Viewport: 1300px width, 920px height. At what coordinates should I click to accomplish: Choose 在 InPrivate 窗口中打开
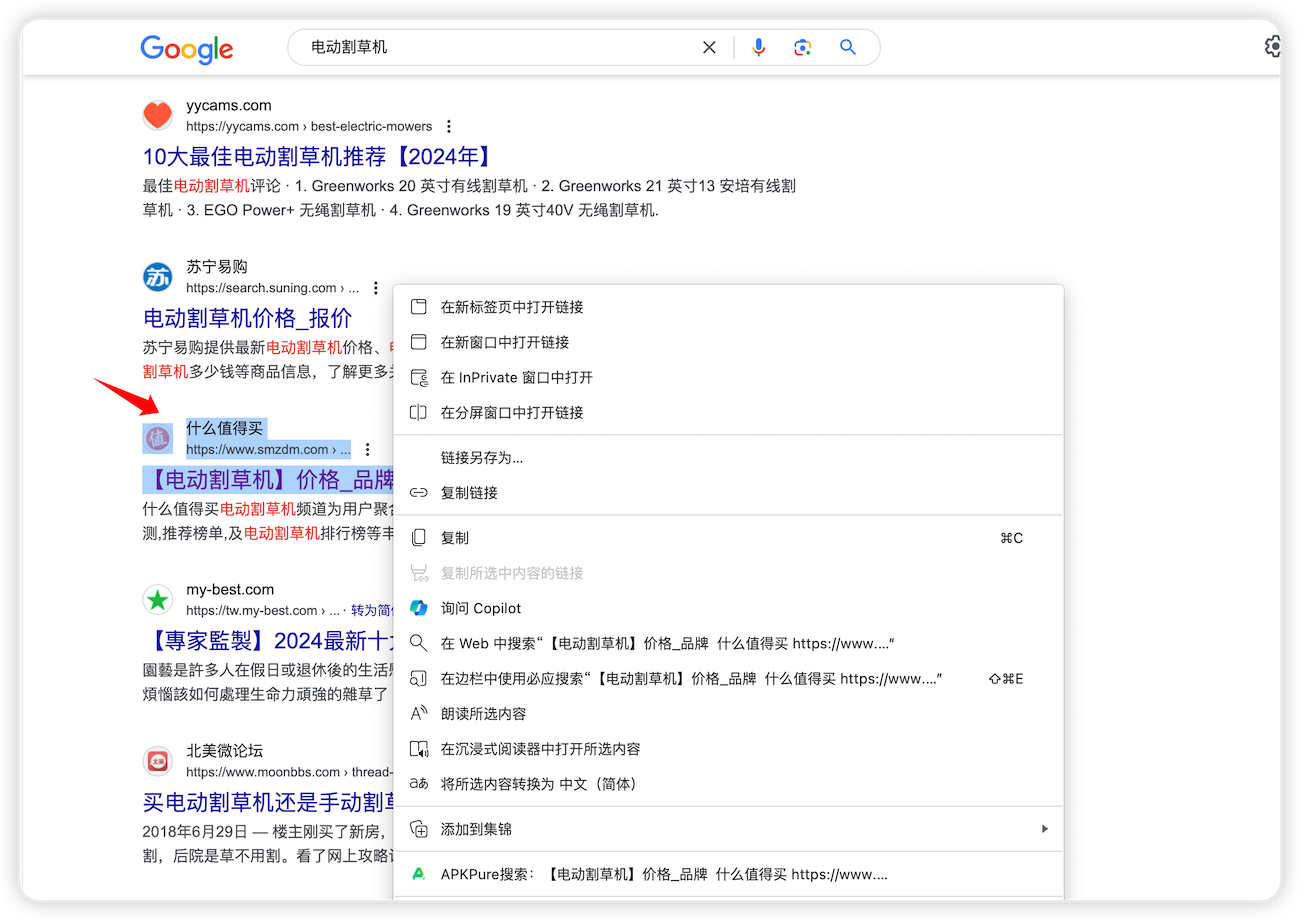click(516, 378)
